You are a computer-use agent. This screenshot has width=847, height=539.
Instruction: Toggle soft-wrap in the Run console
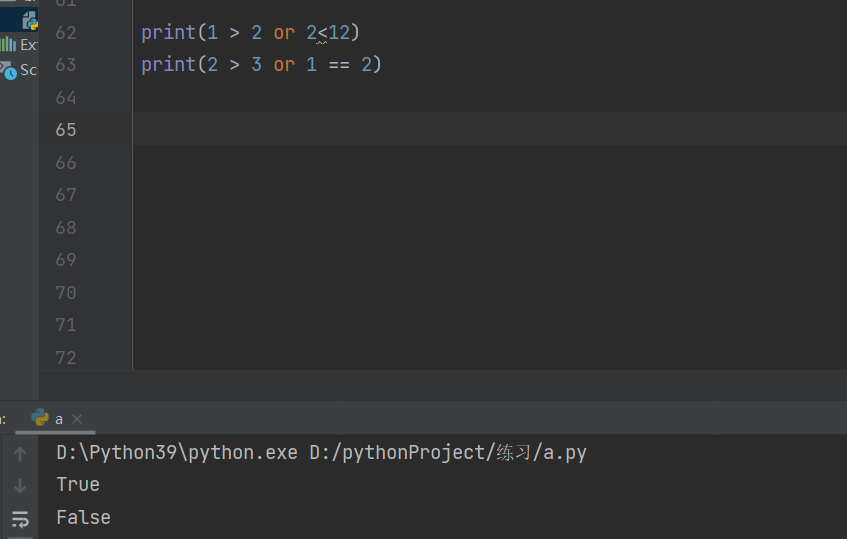point(20,518)
